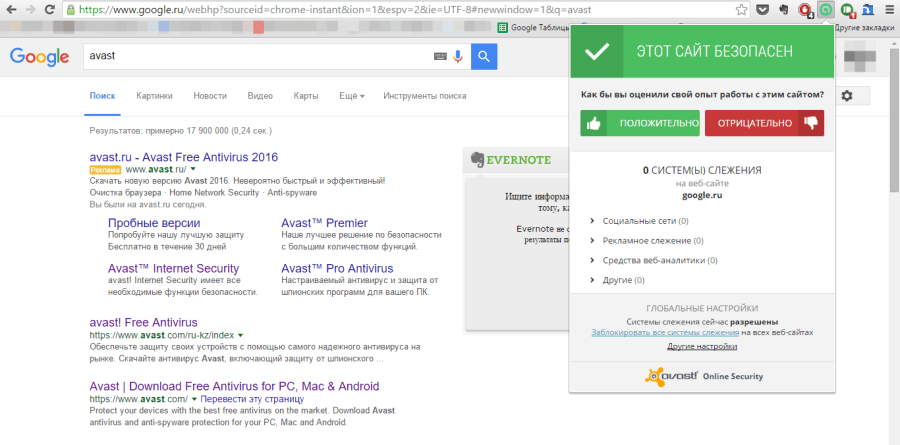Switch to Новости tab

point(210,96)
